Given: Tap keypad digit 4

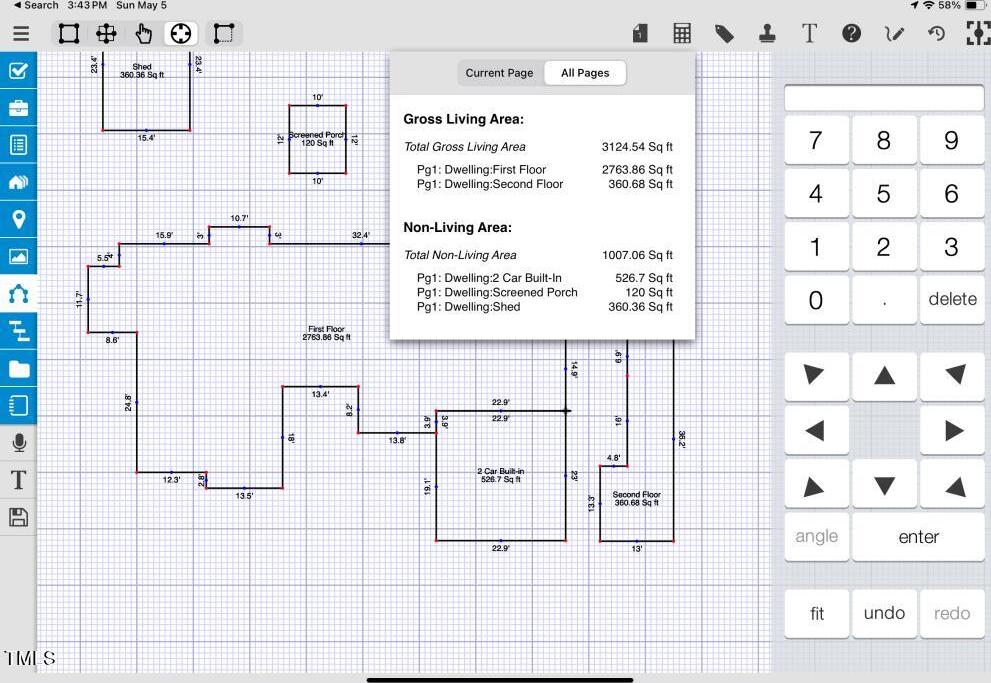Looking at the screenshot, I should click(x=816, y=193).
